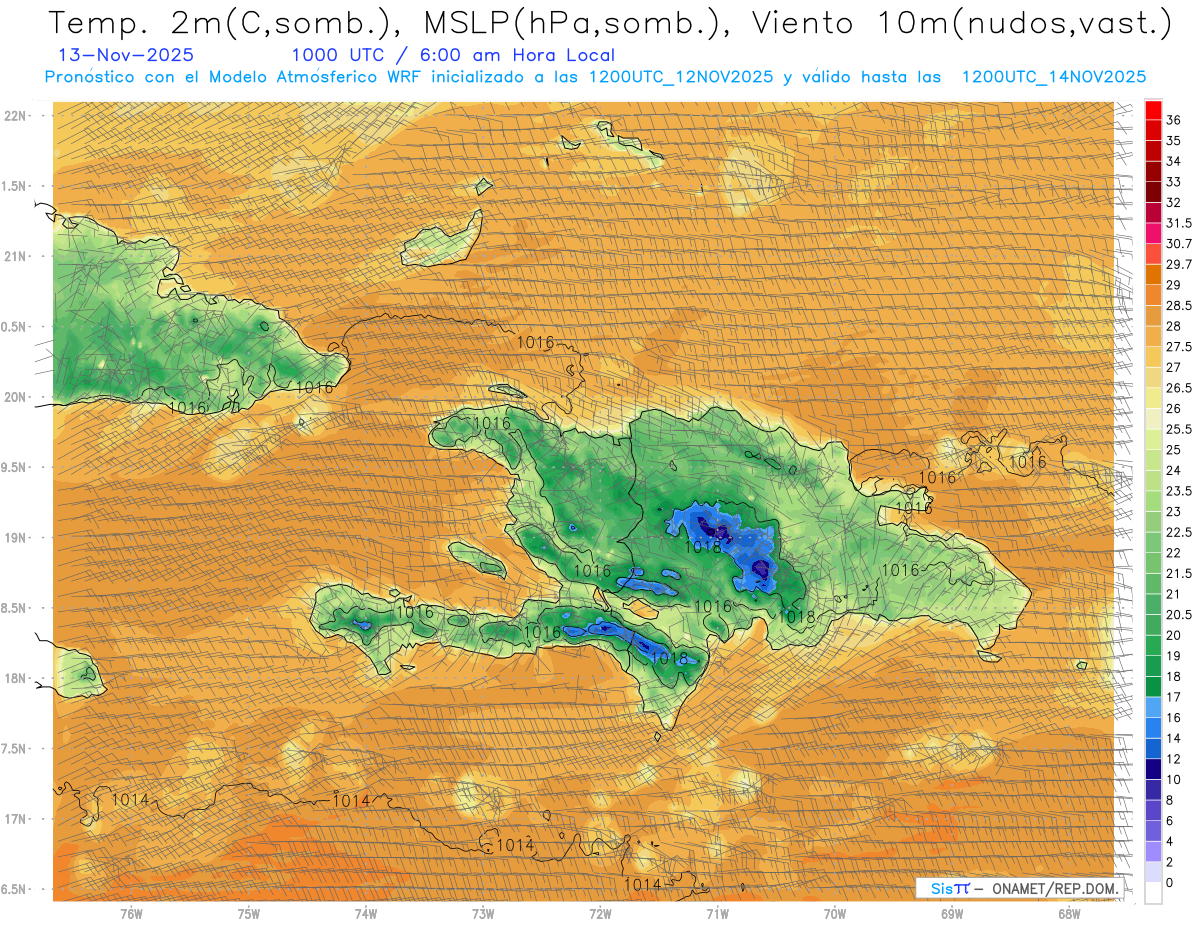This screenshot has width=1200, height=927.
Task: Click the 19N latitude axis label
Action: point(16,538)
